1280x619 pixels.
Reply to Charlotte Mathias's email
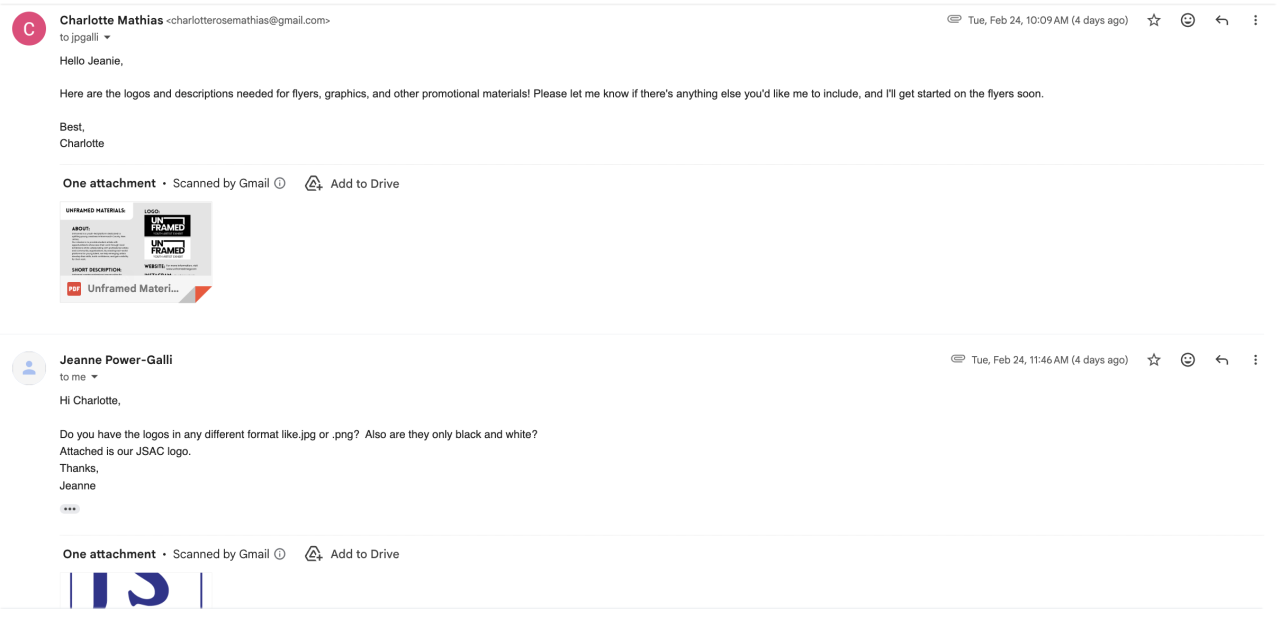point(1221,20)
